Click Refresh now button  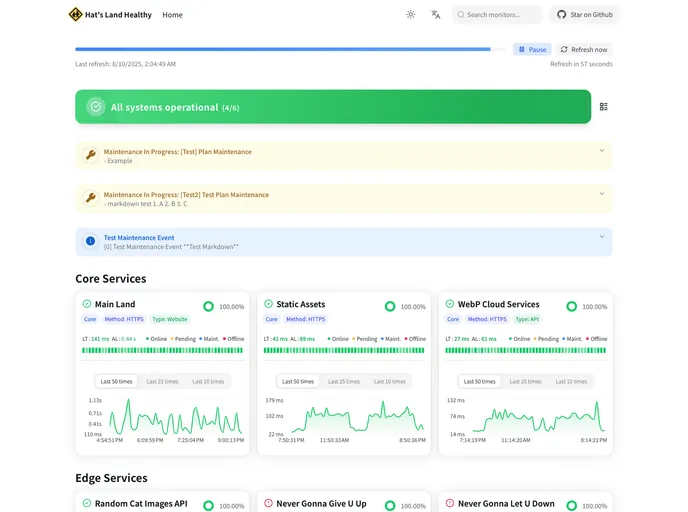(584, 50)
